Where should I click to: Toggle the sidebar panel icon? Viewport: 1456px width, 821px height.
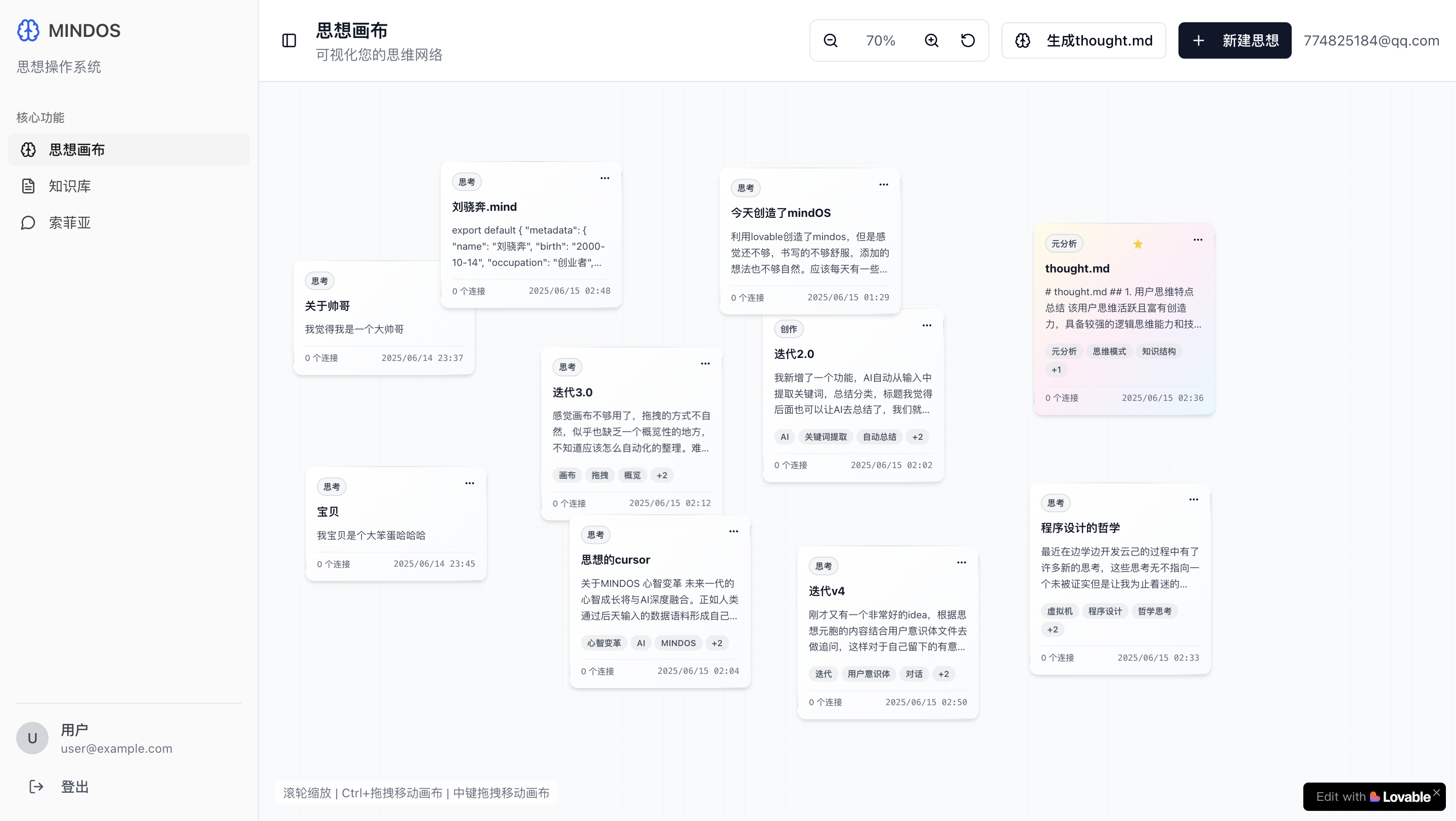[289, 40]
